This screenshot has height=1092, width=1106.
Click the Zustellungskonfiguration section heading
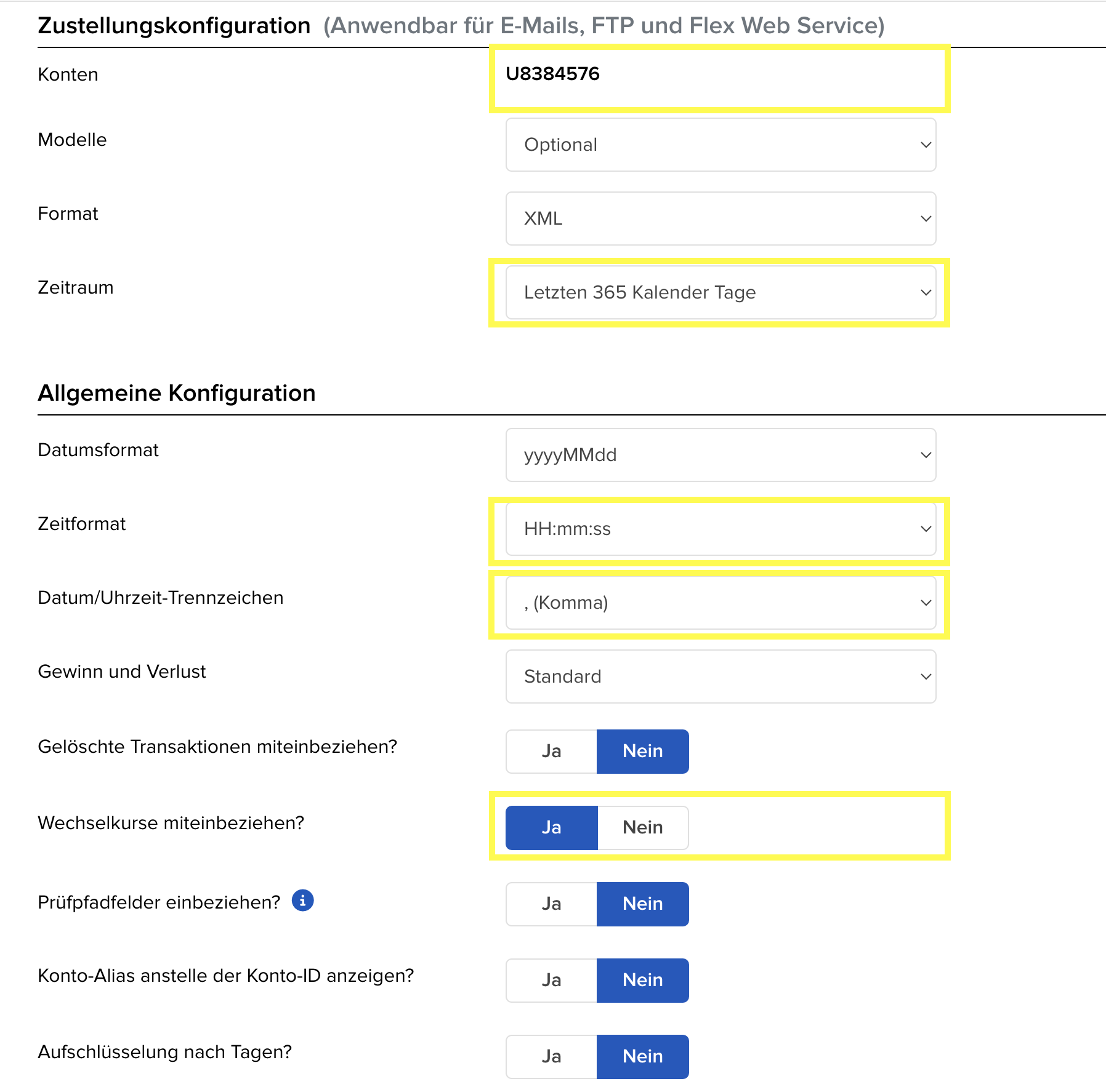pyautogui.click(x=174, y=26)
